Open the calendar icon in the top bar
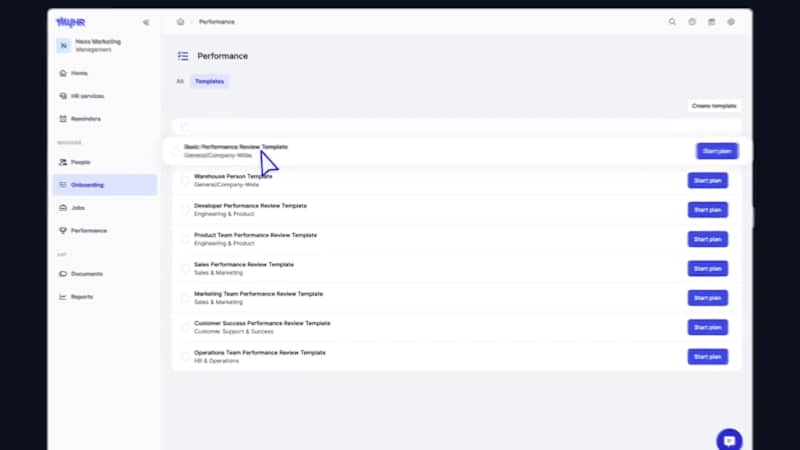The width and height of the screenshot is (800, 450). tap(711, 22)
